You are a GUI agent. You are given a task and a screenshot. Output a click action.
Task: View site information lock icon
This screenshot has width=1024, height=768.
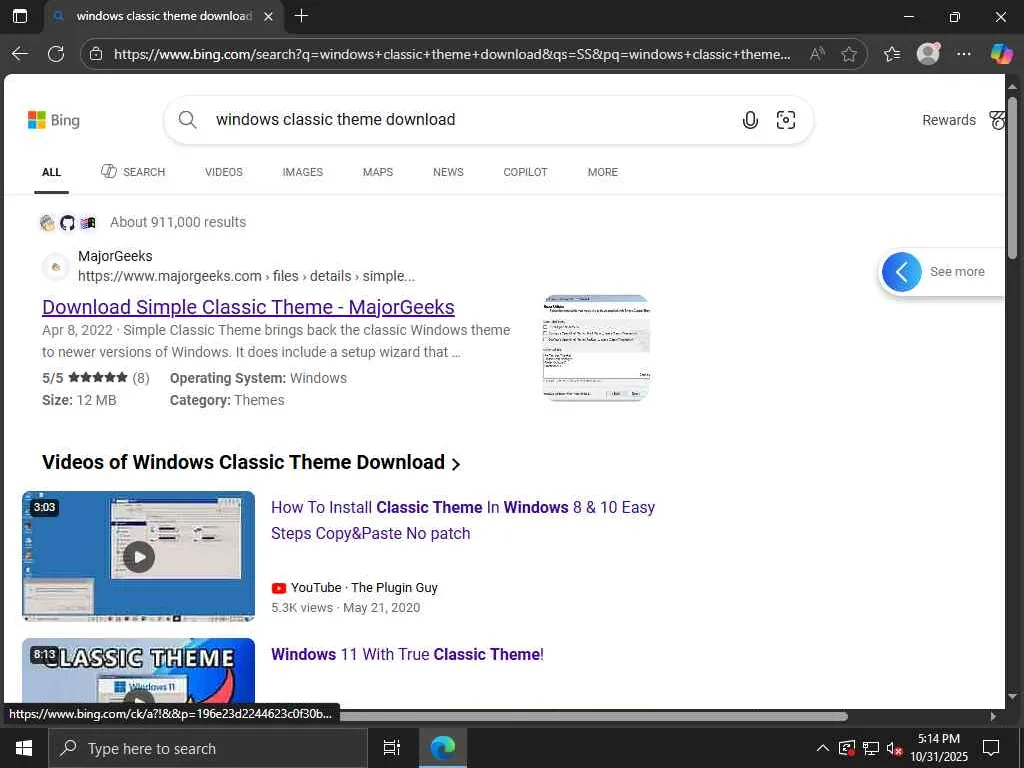96,54
